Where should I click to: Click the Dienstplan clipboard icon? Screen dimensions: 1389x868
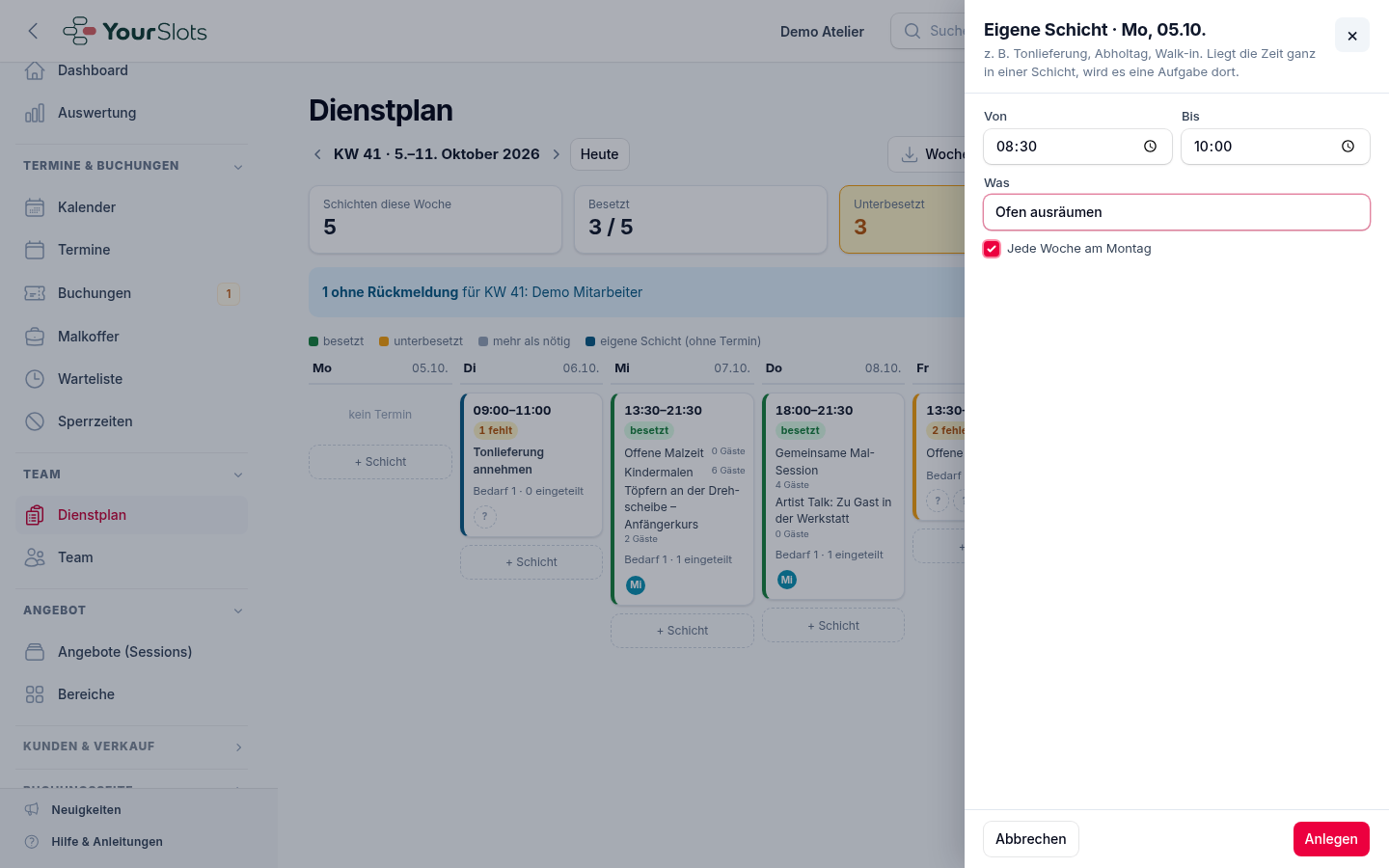tap(35, 515)
